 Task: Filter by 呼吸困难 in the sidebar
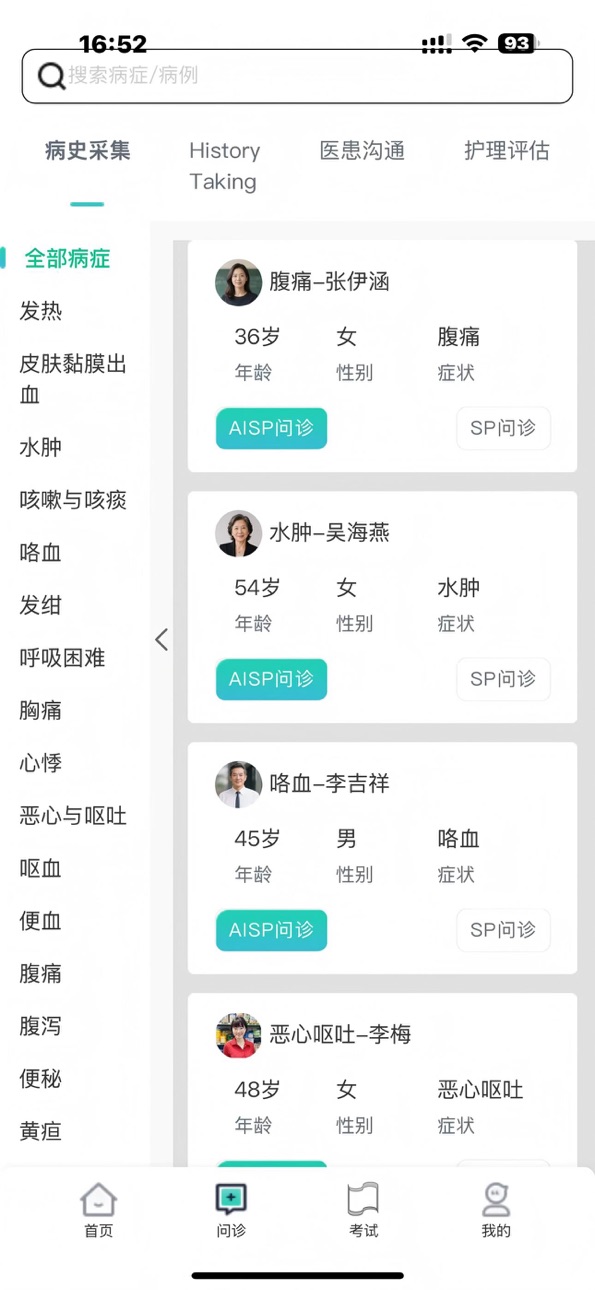tap(62, 658)
